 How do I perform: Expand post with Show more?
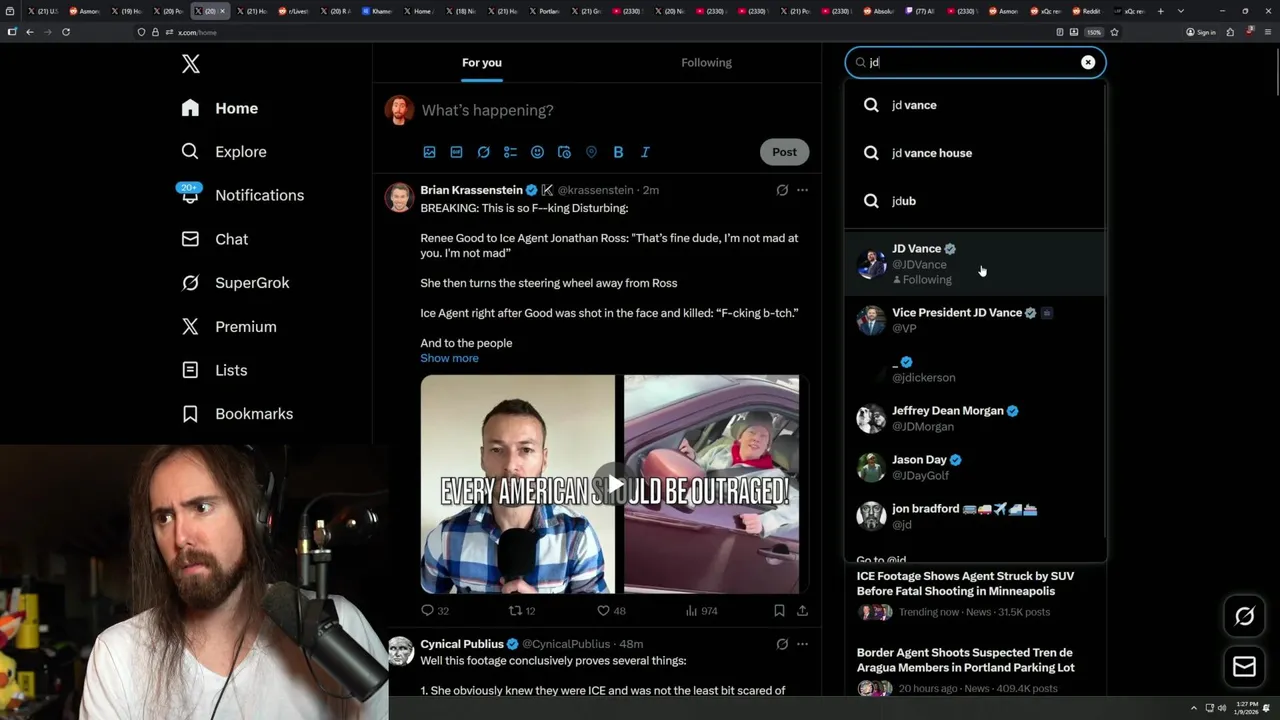(449, 358)
